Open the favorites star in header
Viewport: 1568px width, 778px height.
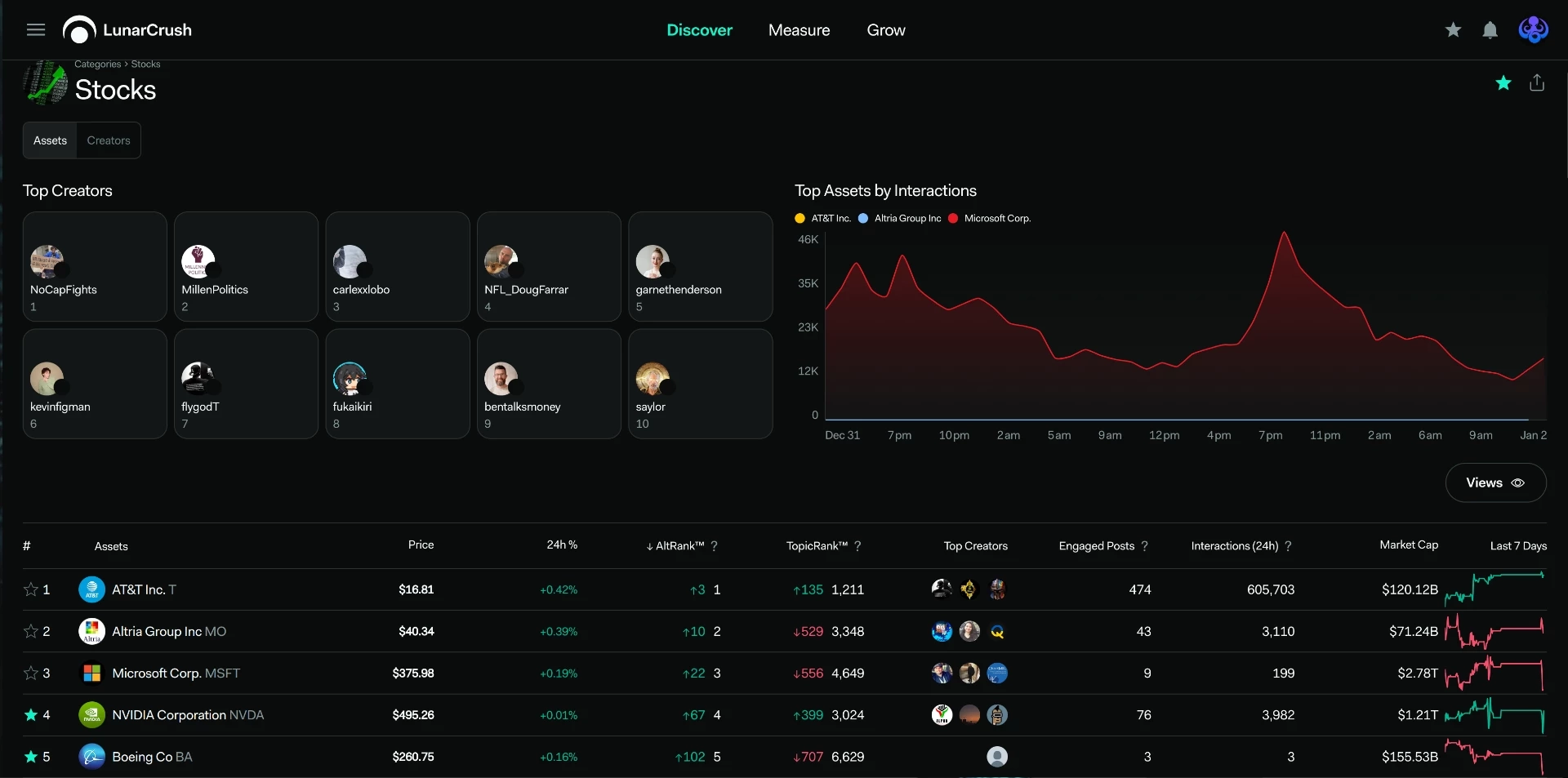click(1453, 30)
